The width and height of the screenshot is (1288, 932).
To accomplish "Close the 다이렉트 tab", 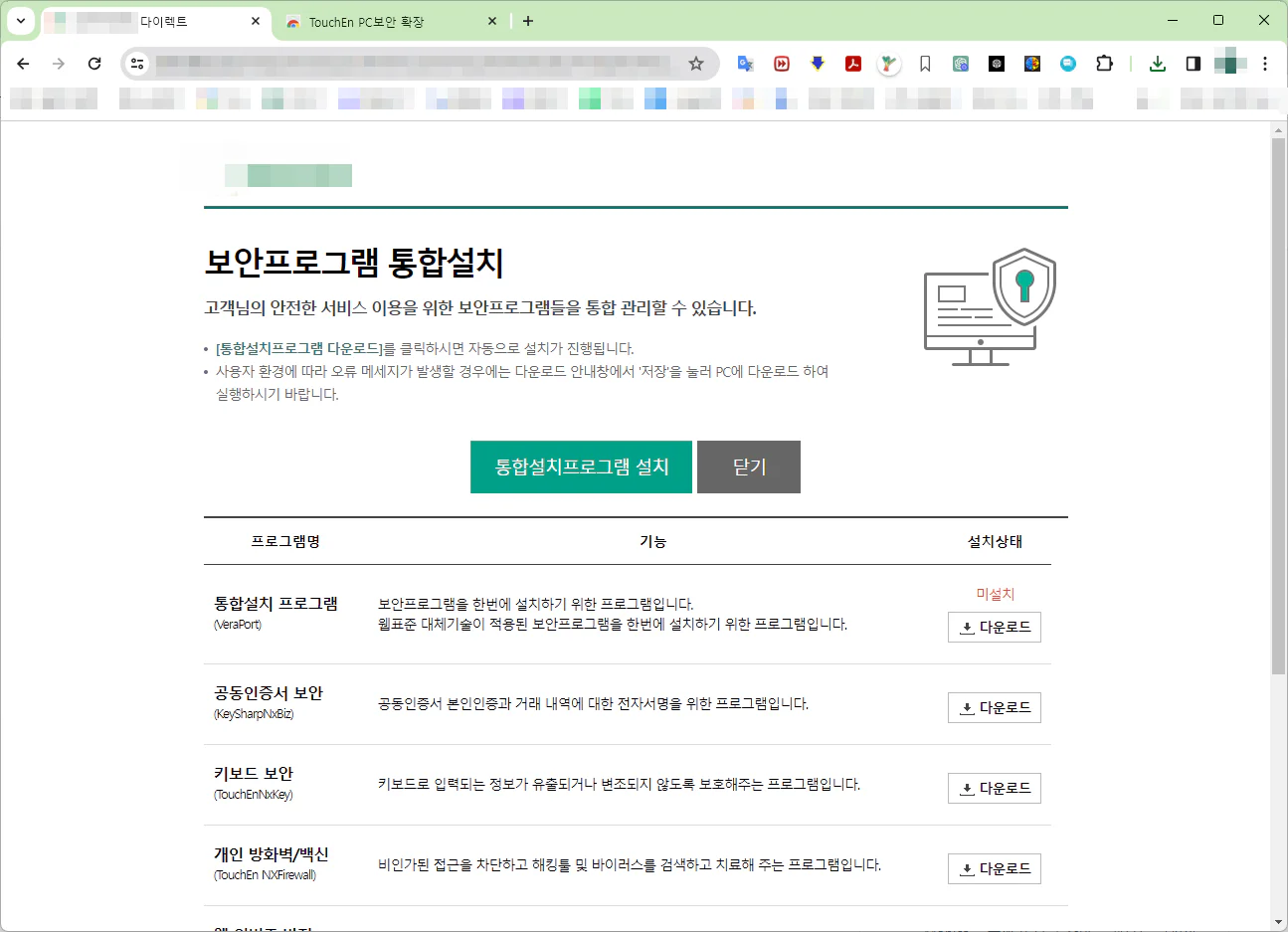I will [256, 21].
